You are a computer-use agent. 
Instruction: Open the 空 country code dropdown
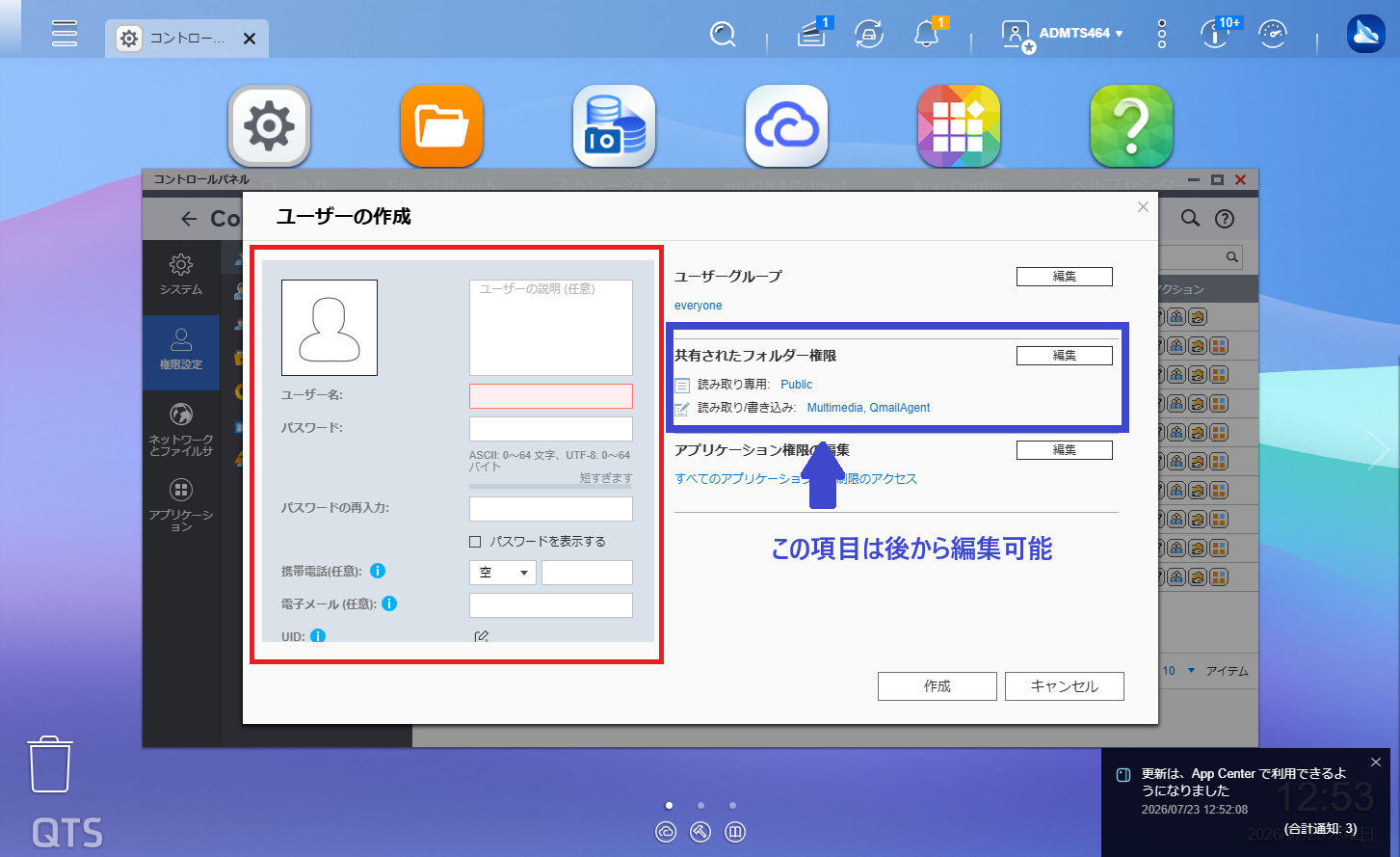click(503, 573)
